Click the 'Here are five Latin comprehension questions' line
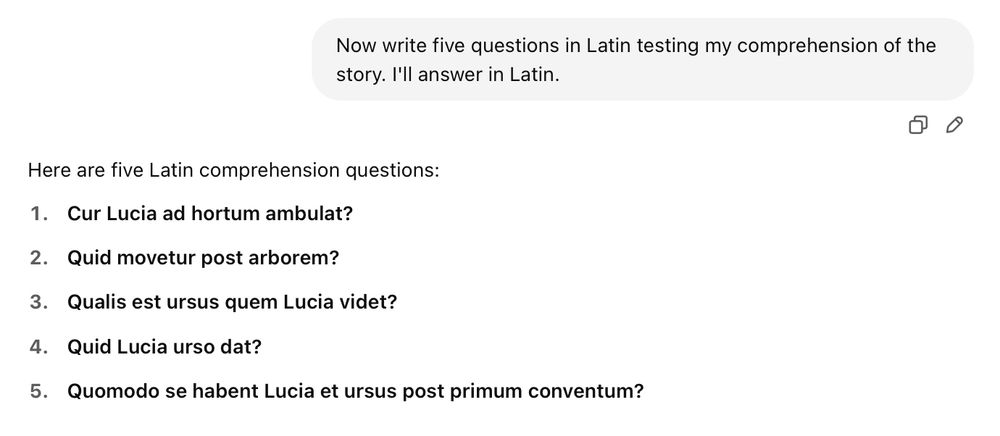The image size is (1000, 436). 234,171
